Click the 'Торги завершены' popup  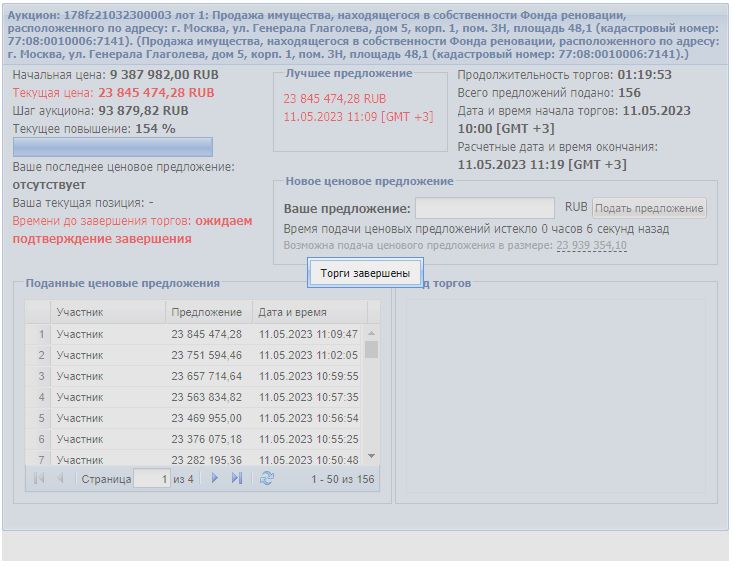pos(365,273)
